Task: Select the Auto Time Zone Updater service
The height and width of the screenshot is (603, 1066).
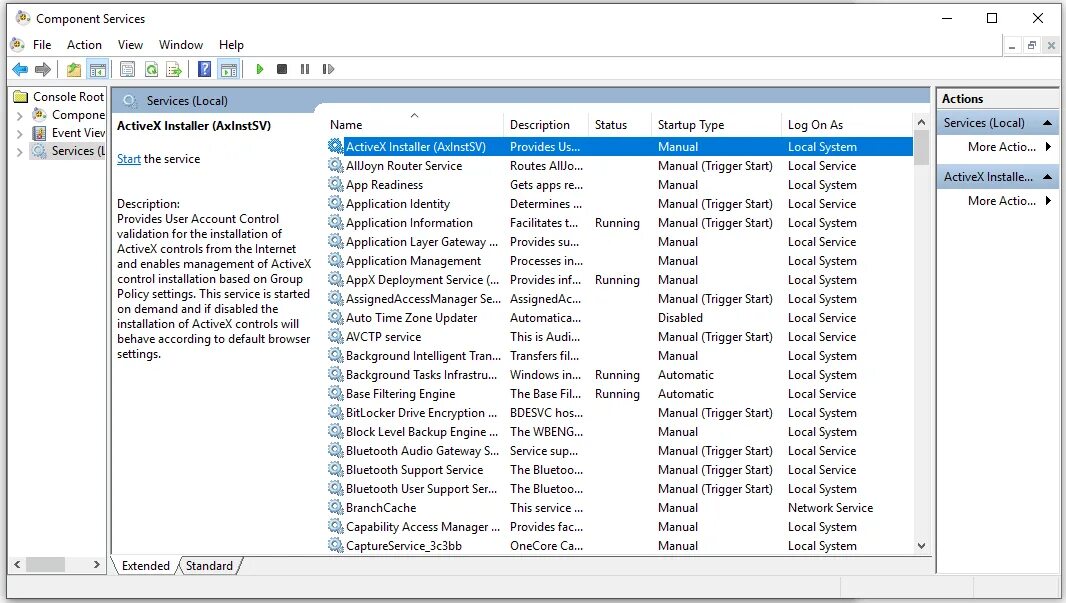Action: pos(619,317)
